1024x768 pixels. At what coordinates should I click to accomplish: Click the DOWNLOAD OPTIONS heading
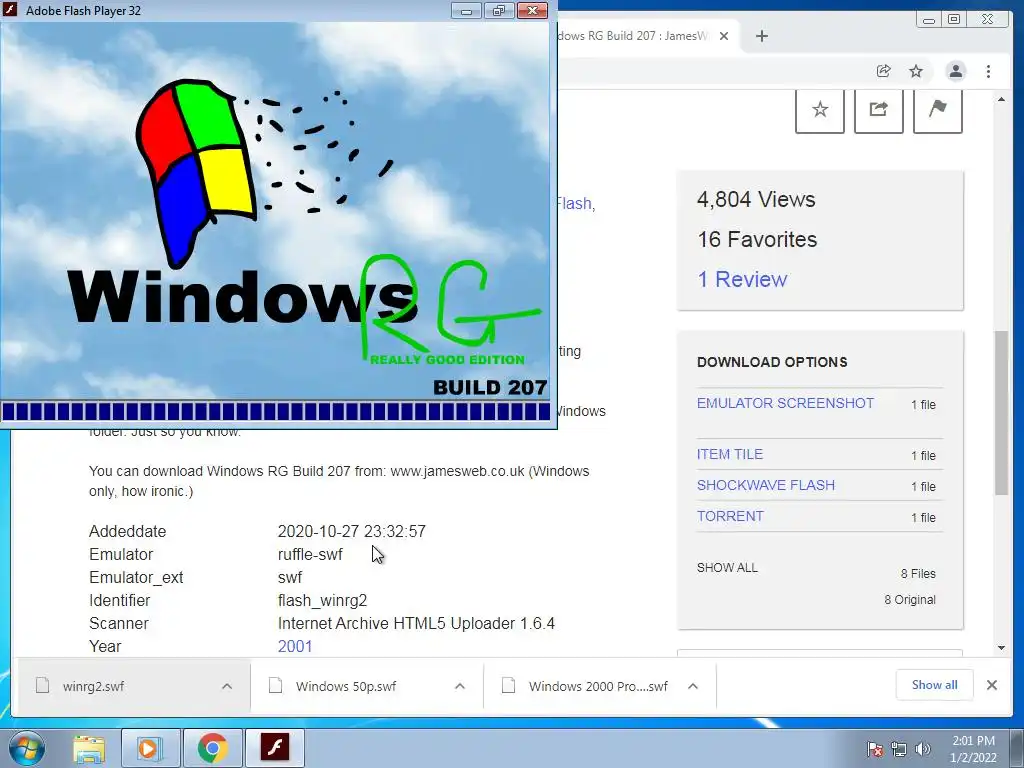[x=772, y=362]
